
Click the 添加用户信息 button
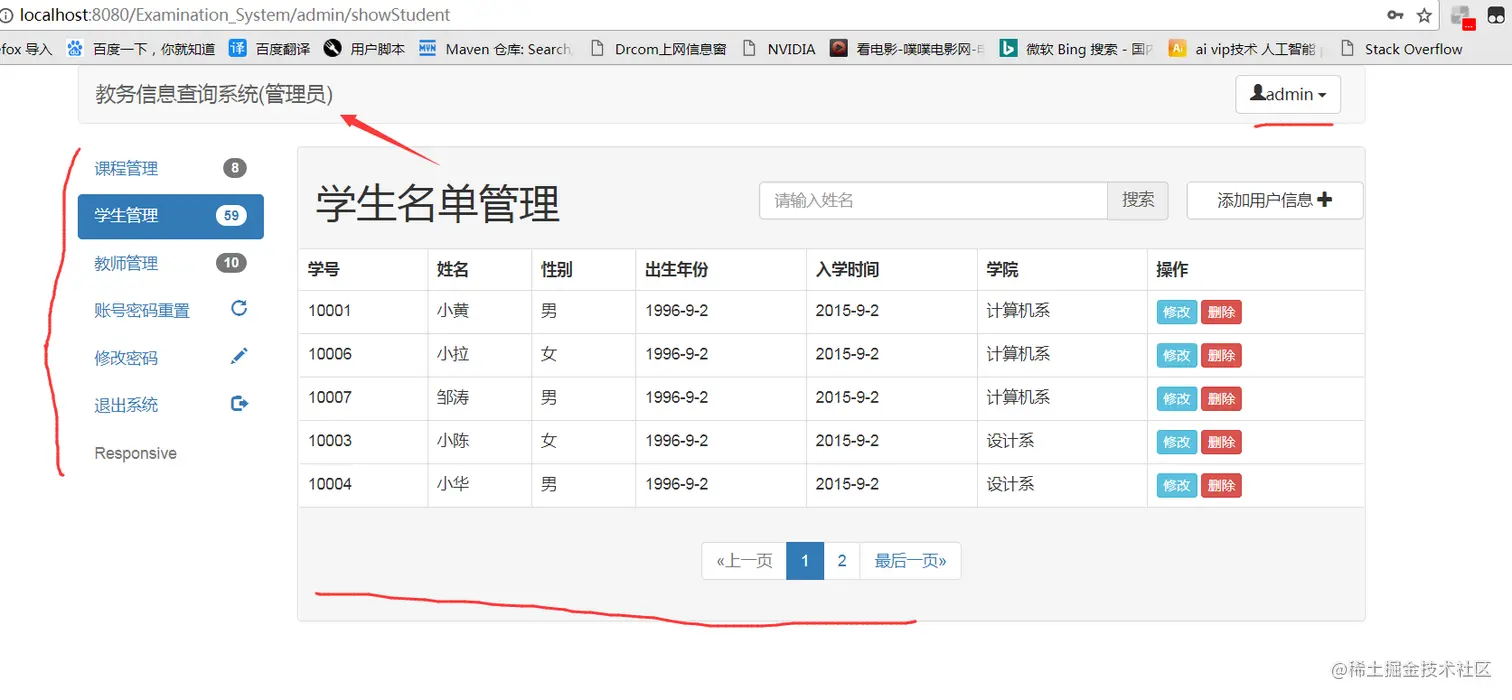(x=1275, y=200)
